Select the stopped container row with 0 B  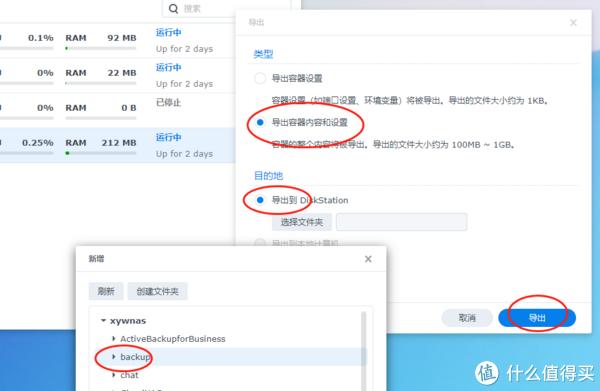117,110
